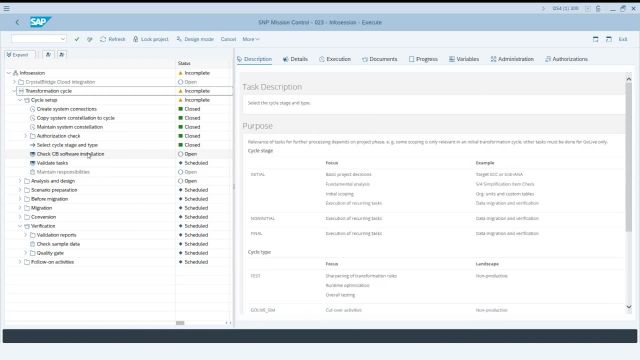Expand the Migration folder

tap(20, 208)
